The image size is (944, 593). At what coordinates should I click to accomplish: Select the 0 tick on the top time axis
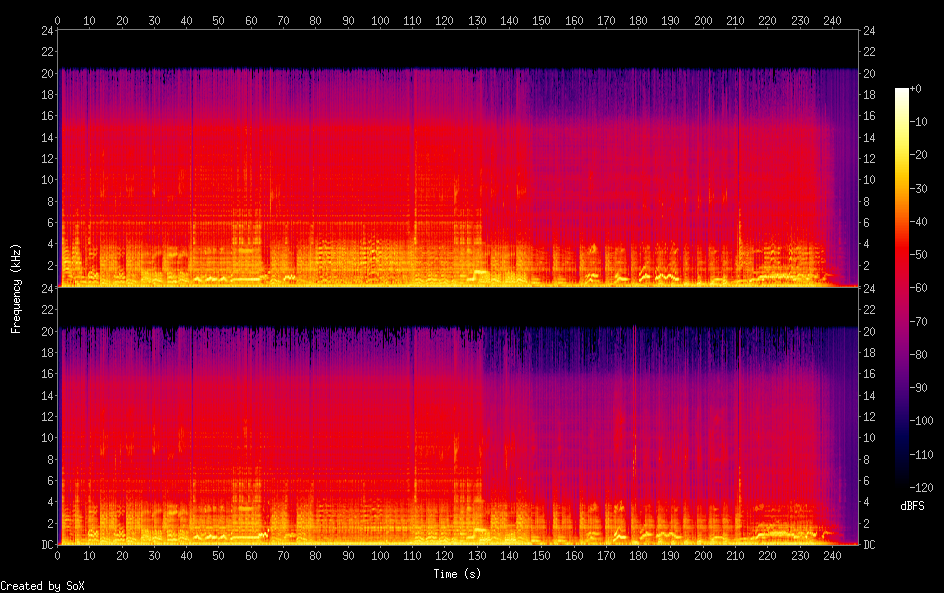tap(58, 20)
